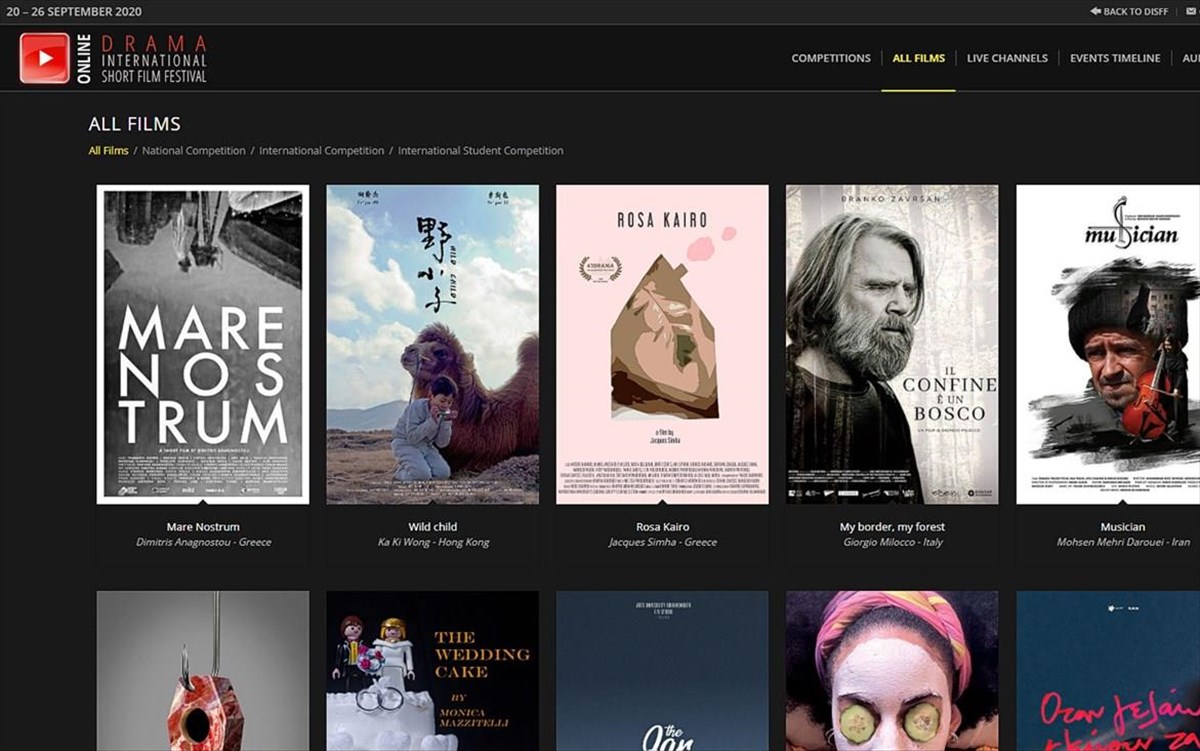Open Il Confine è un Bosco poster
The height and width of the screenshot is (751, 1200).
tap(892, 344)
